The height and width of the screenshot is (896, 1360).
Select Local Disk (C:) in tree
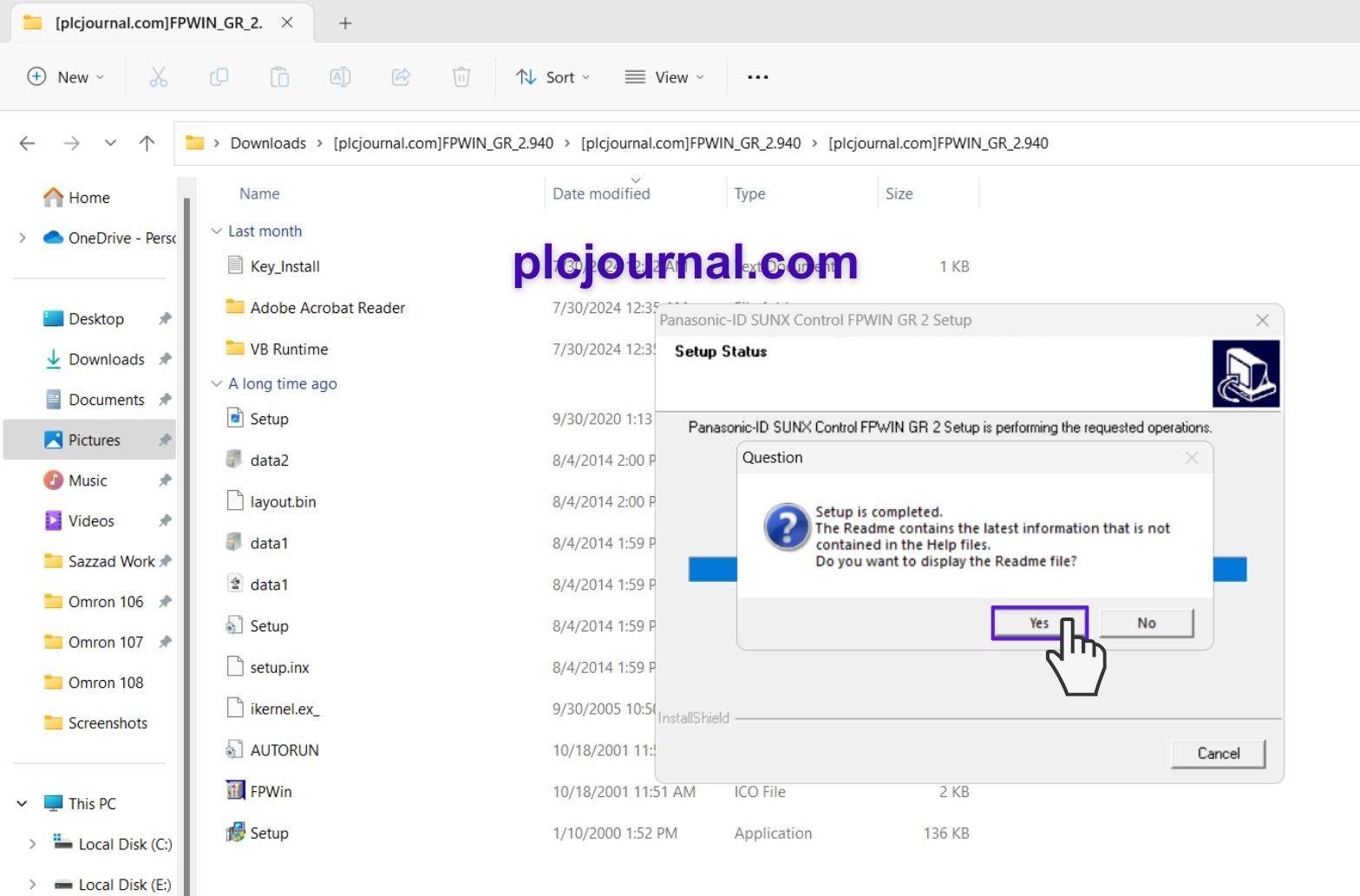coord(113,844)
